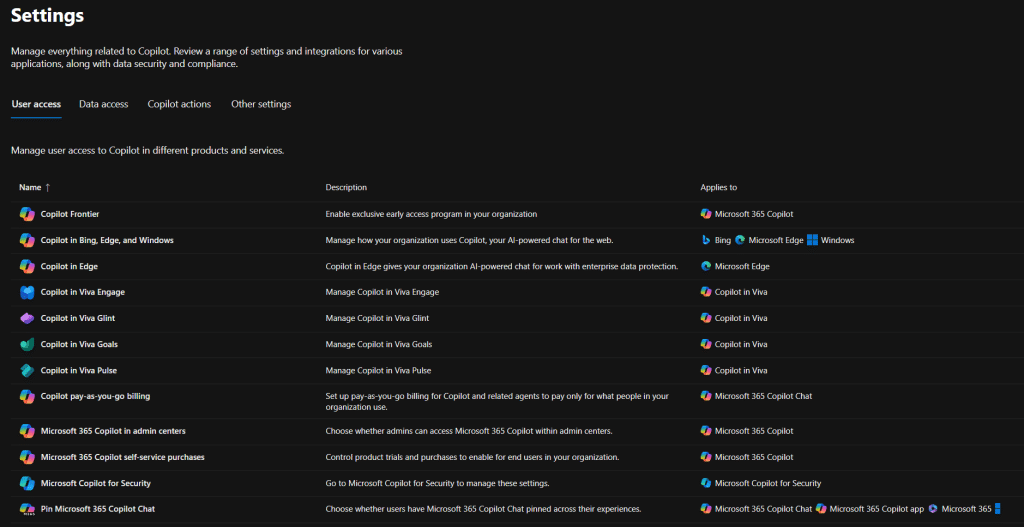Click the Copilot Frontier row icon
Image resolution: width=1024 pixels, height=527 pixels.
[27, 214]
